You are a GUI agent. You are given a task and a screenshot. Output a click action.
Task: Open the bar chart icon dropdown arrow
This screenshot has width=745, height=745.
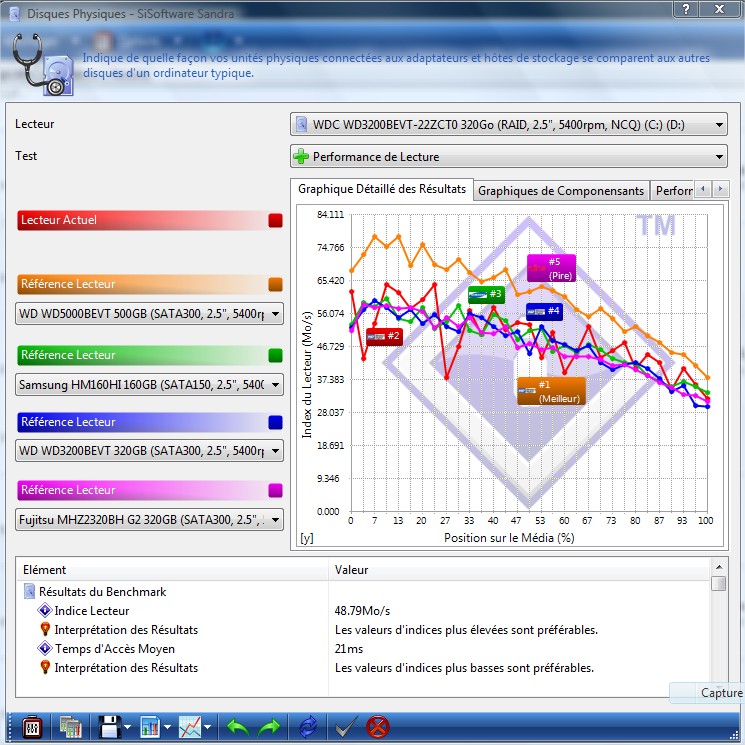[167, 727]
